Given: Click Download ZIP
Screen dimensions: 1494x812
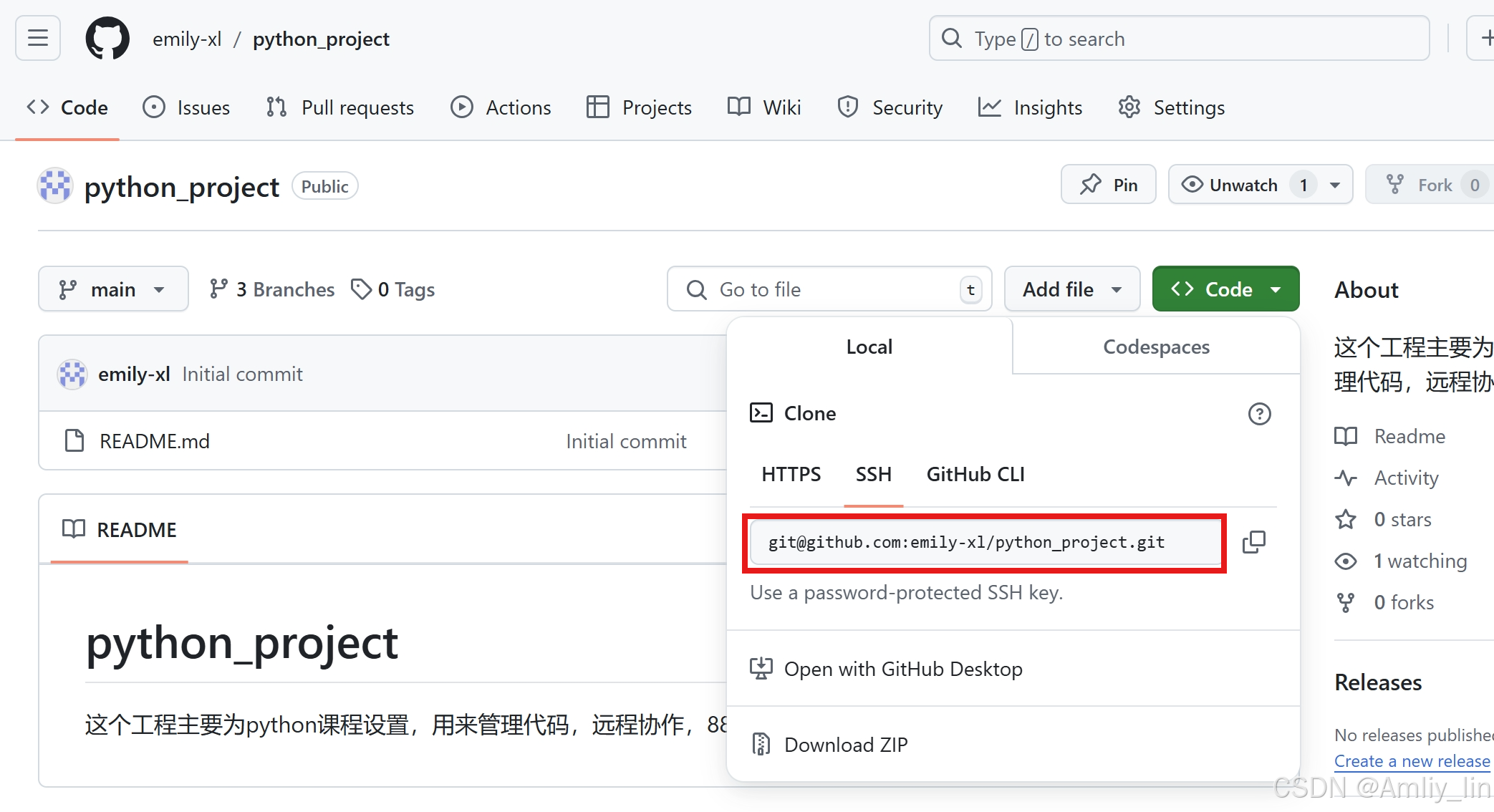Looking at the screenshot, I should 845,745.
